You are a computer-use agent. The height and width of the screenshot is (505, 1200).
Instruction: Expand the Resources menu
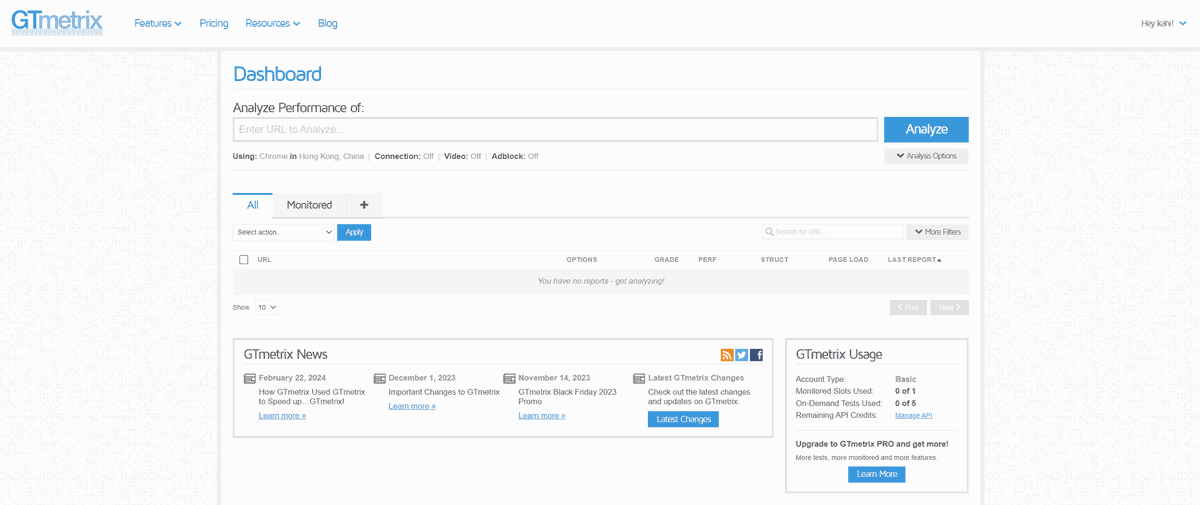[x=273, y=23]
